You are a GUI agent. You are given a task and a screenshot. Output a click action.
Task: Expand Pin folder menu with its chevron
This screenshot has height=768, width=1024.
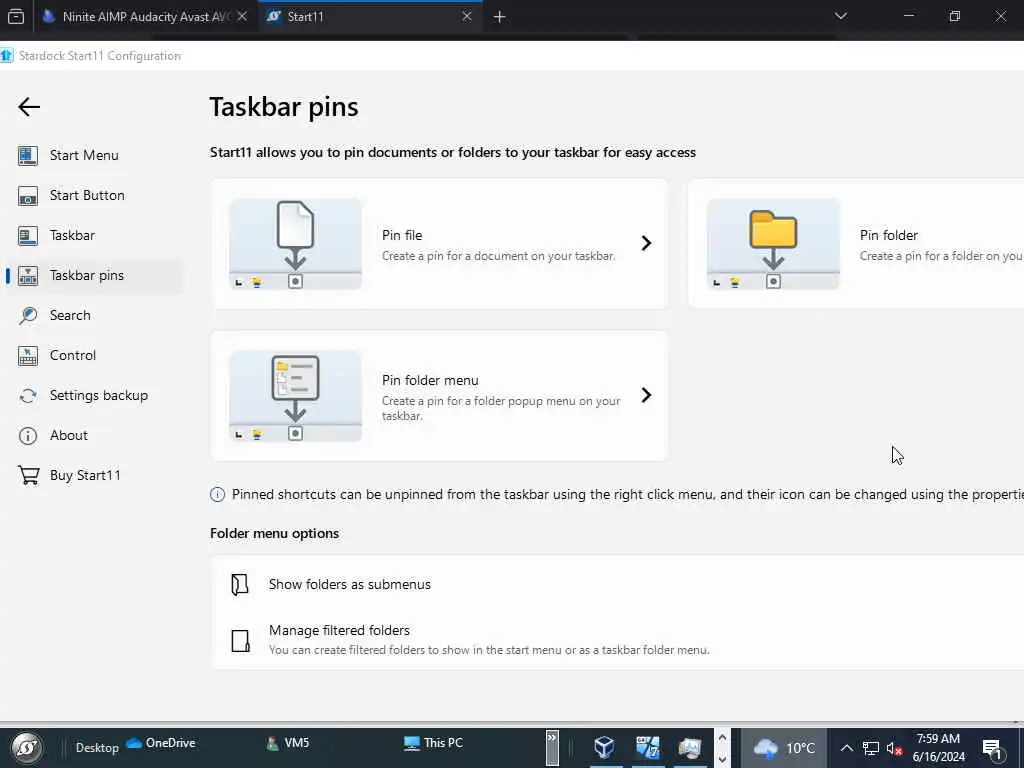646,395
